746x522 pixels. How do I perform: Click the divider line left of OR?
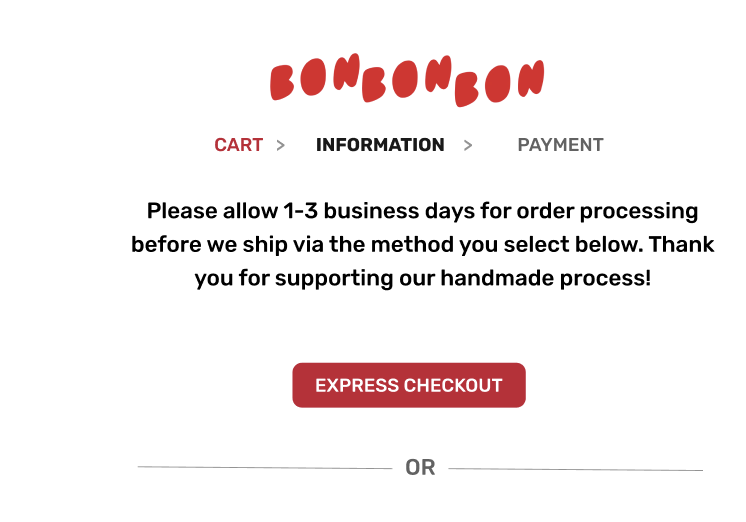pyautogui.click(x=265, y=468)
